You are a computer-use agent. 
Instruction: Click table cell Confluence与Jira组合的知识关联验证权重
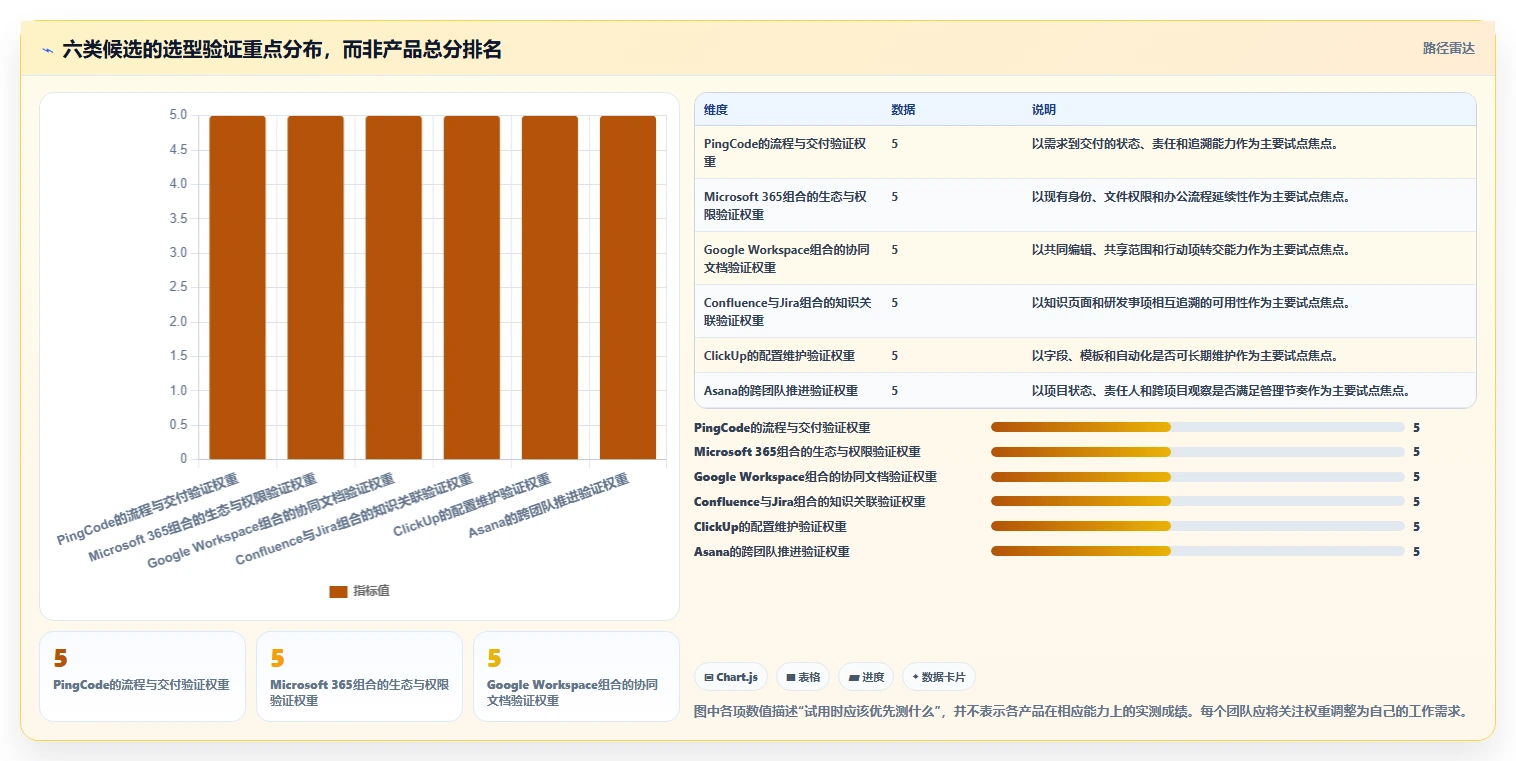click(787, 311)
